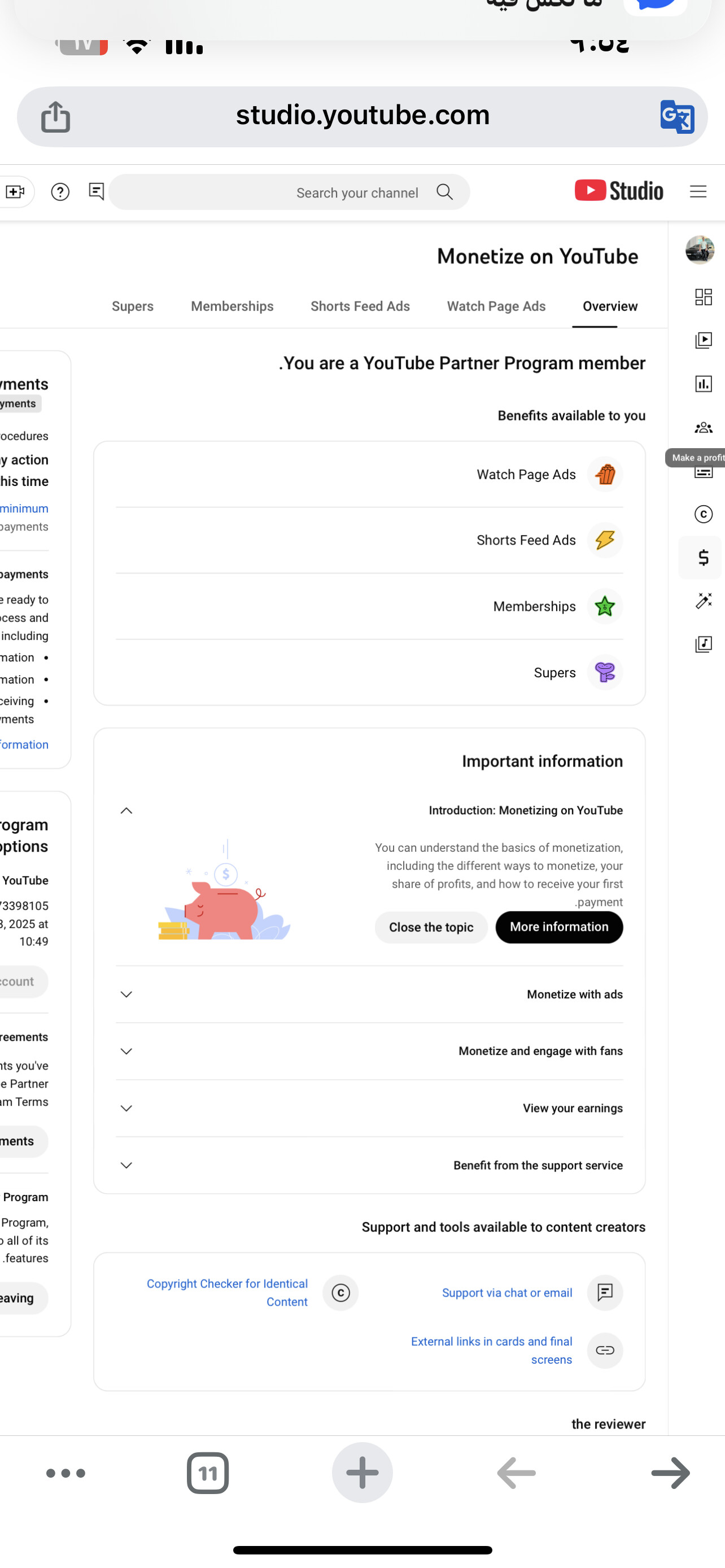Click the search magnifier icon
This screenshot has height=1568, width=725.
pos(445,192)
